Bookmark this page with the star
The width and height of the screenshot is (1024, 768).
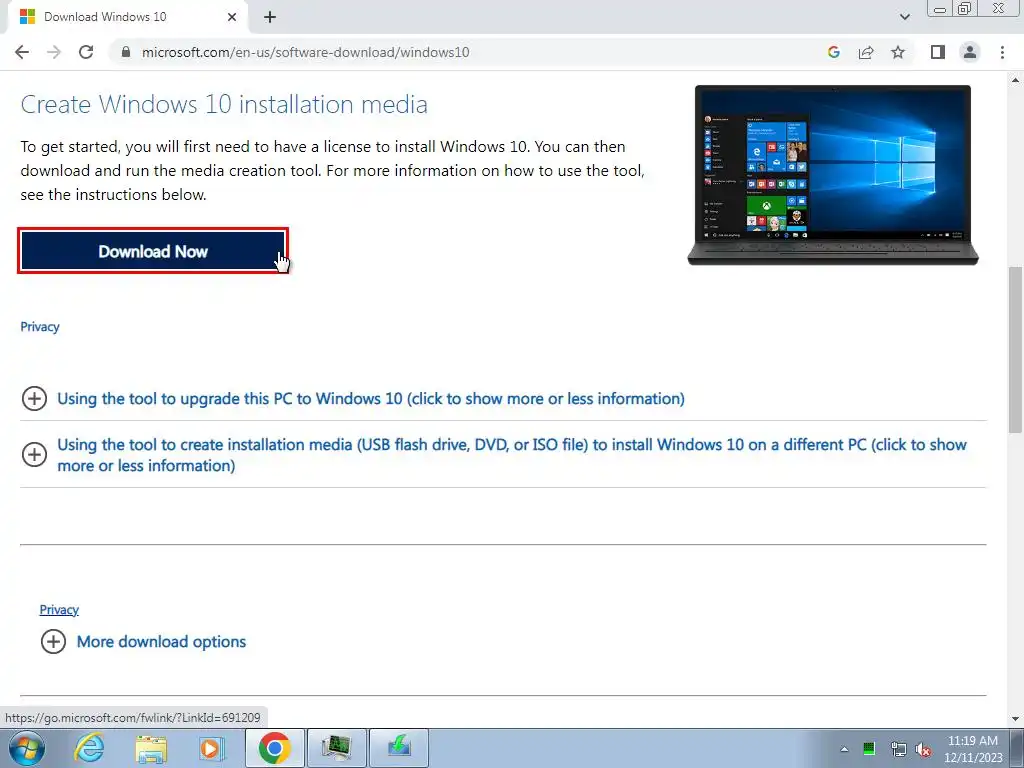(898, 52)
